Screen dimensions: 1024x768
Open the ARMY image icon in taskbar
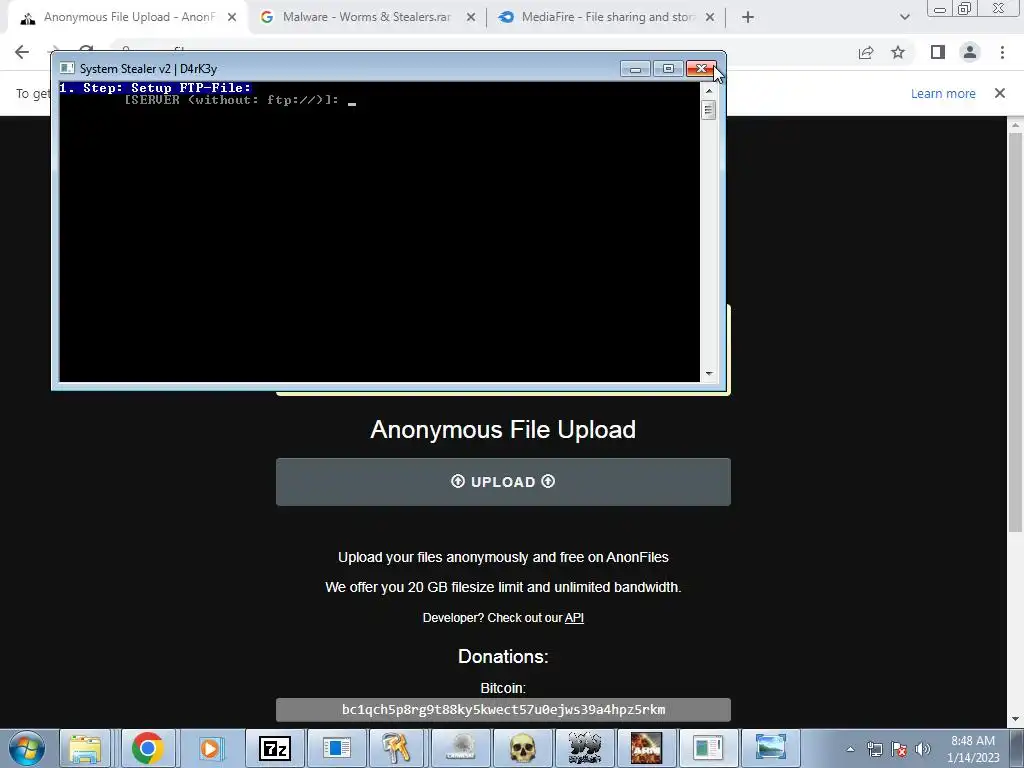[x=647, y=748]
